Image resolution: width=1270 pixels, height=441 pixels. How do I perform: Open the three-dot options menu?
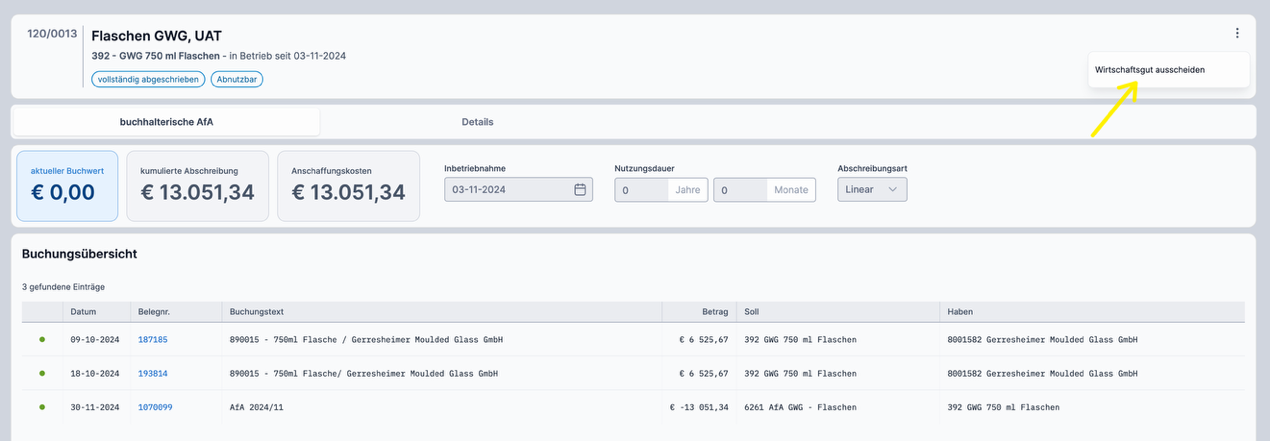click(x=1237, y=33)
